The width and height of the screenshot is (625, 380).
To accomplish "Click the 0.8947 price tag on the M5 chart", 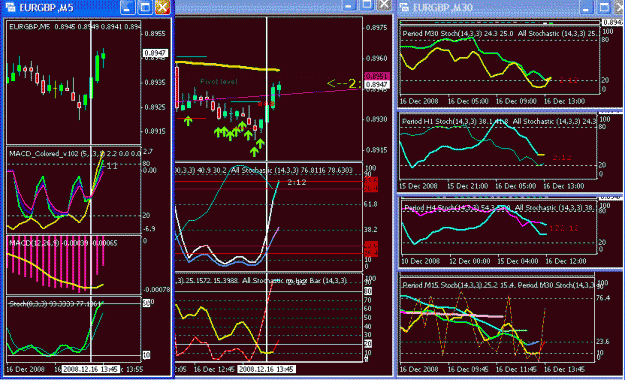I will pos(155,53).
